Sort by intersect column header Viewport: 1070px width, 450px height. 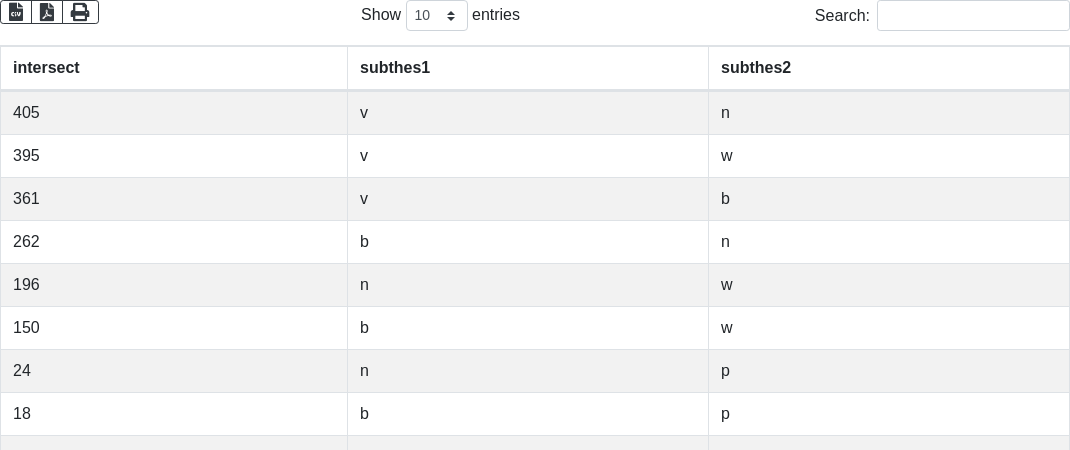46,68
